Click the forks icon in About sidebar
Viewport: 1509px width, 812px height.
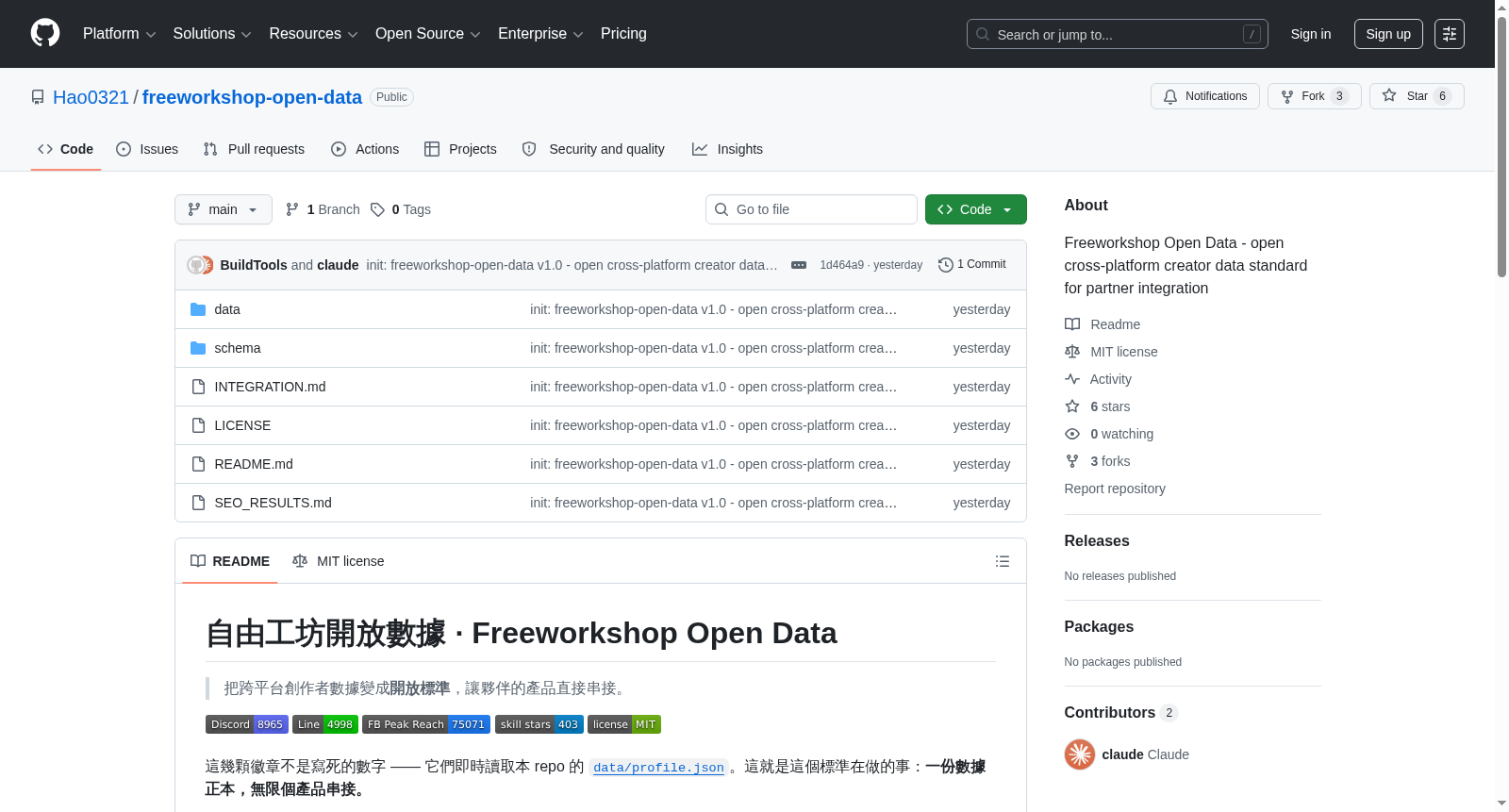point(1072,461)
